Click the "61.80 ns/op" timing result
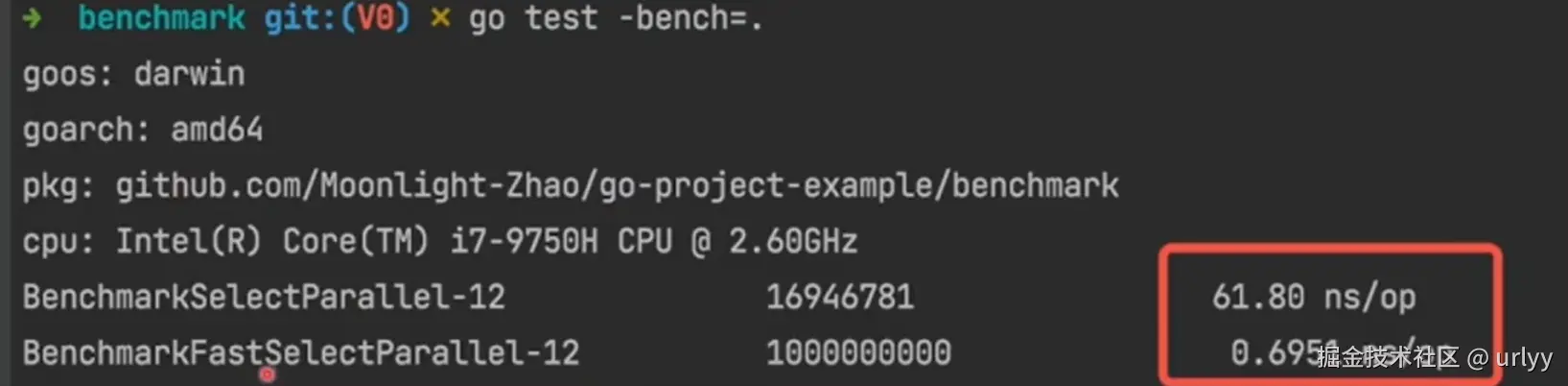This screenshot has width=1568, height=386. pos(1313,297)
